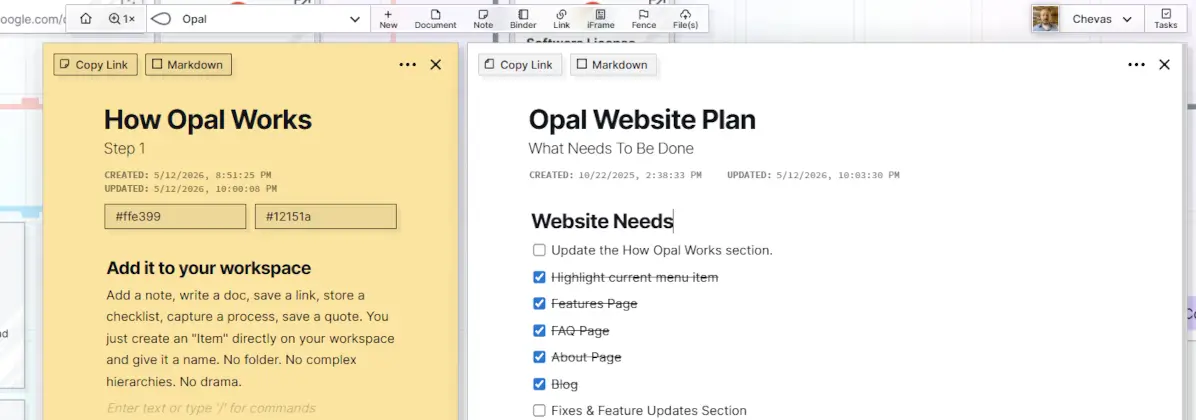Click the Highlight current menu item text

coord(635,277)
